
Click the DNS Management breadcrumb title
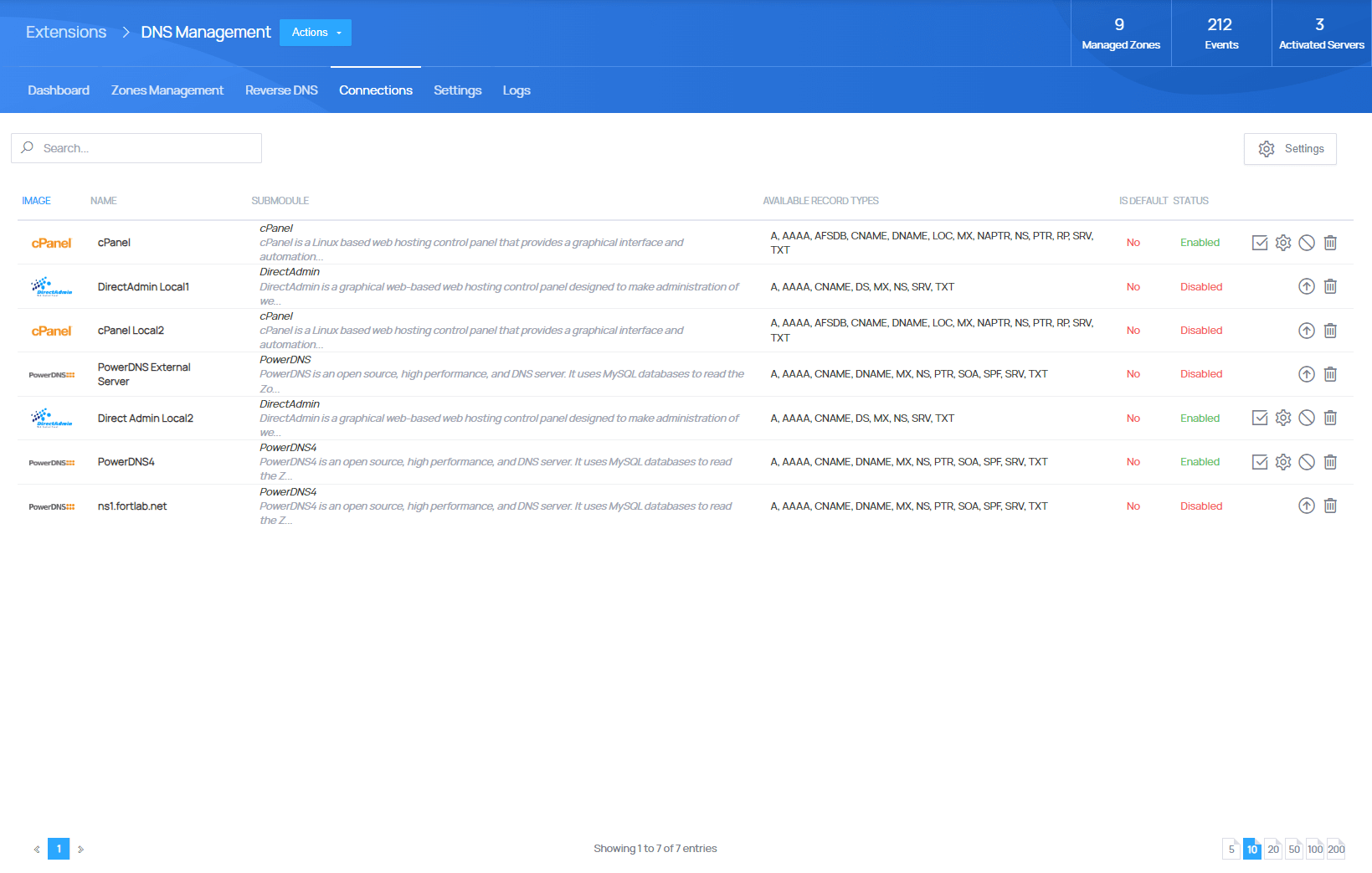point(206,32)
